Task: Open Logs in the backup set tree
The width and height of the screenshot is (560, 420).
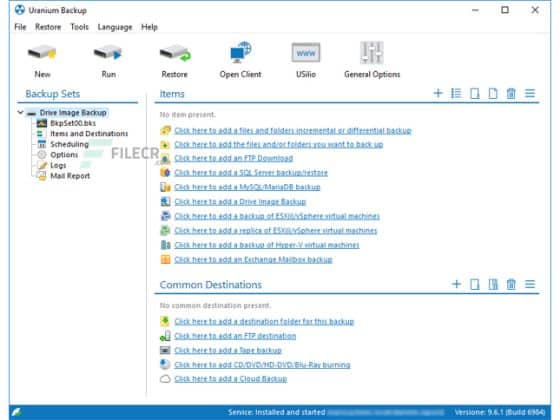Action: click(x=58, y=165)
